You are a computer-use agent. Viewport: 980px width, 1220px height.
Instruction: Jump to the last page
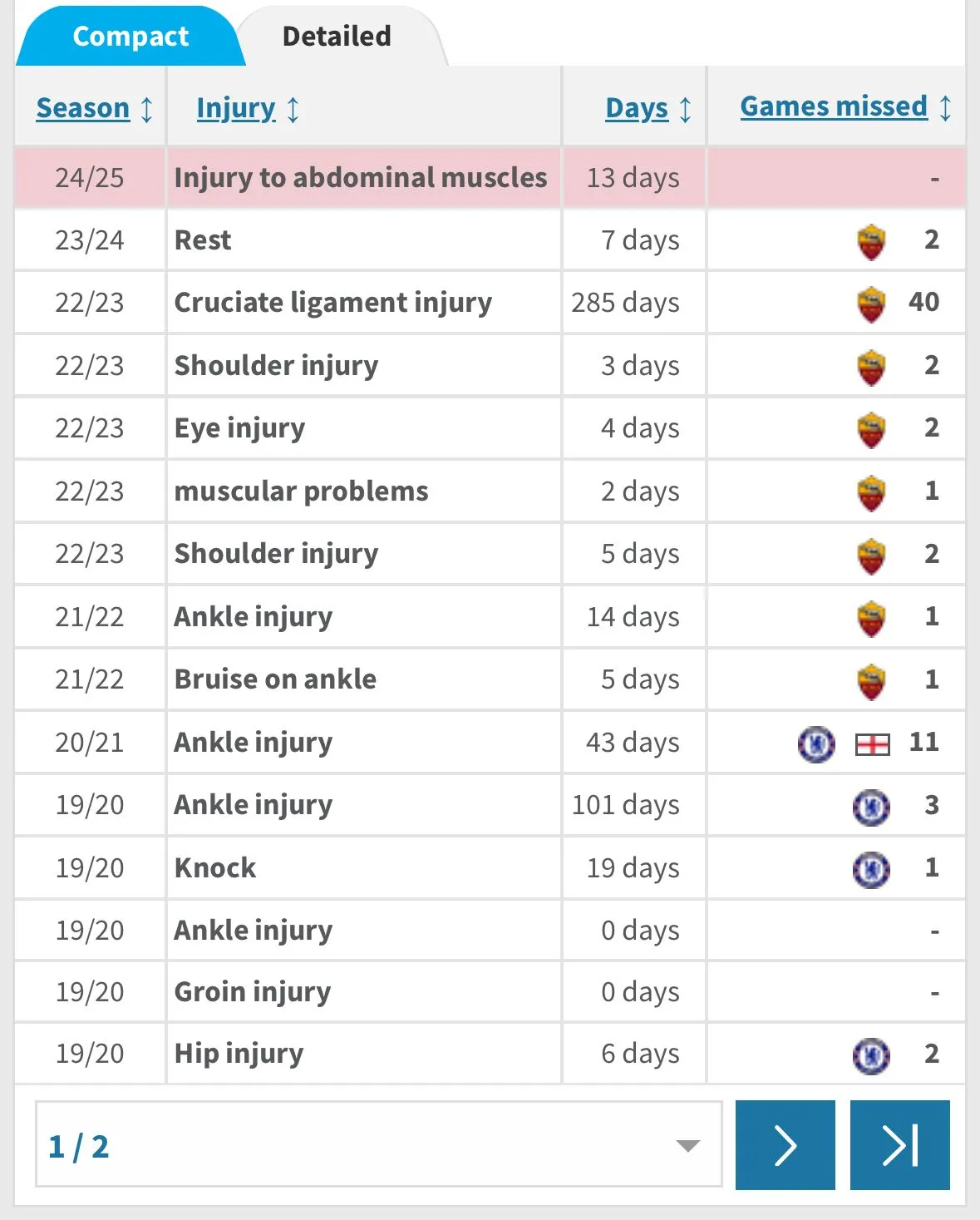click(899, 1145)
